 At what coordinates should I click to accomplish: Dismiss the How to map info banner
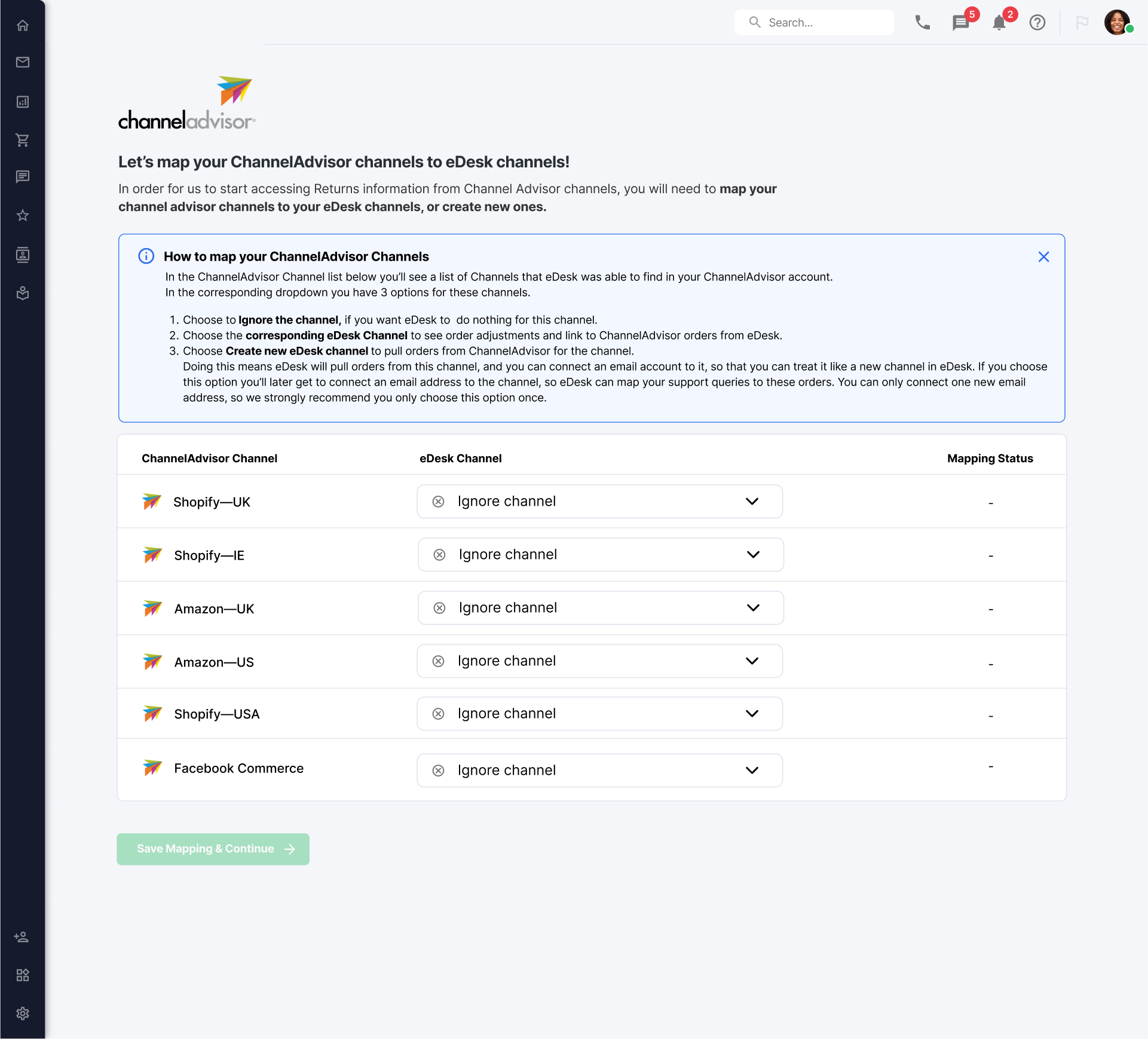(1043, 257)
